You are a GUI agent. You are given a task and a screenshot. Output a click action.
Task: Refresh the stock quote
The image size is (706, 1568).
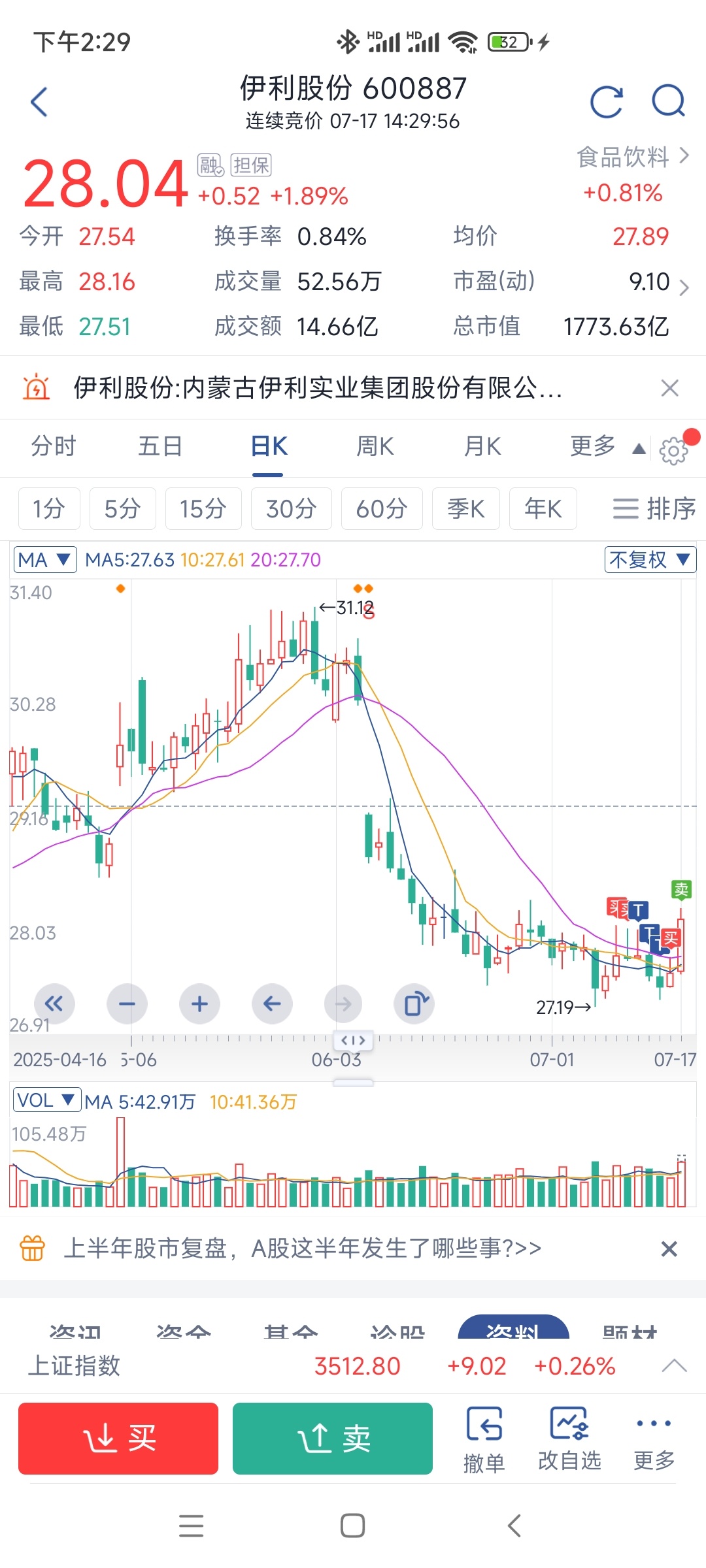coord(606,102)
